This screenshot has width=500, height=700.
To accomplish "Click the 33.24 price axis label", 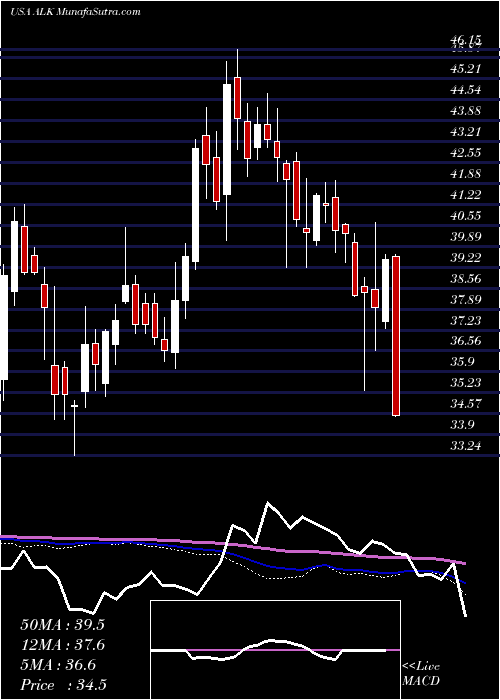I will point(465,446).
